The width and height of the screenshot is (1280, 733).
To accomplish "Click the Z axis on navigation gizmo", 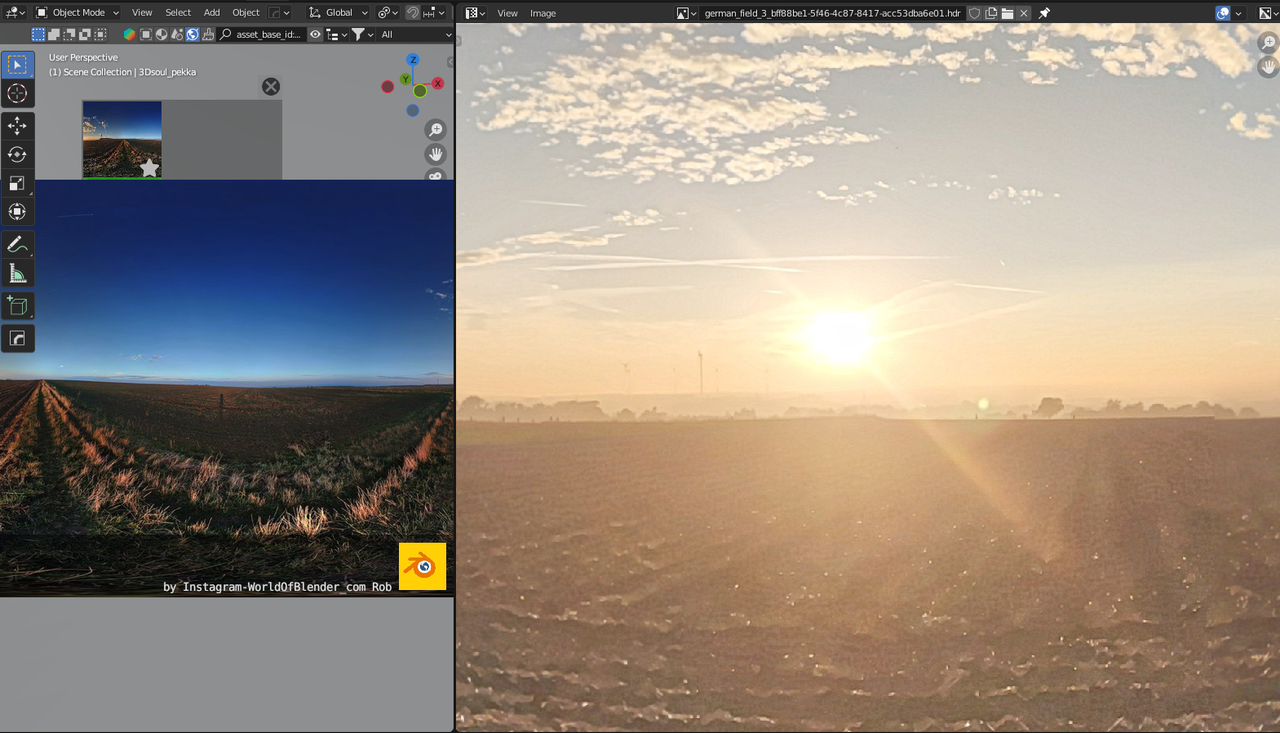I will (x=412, y=60).
